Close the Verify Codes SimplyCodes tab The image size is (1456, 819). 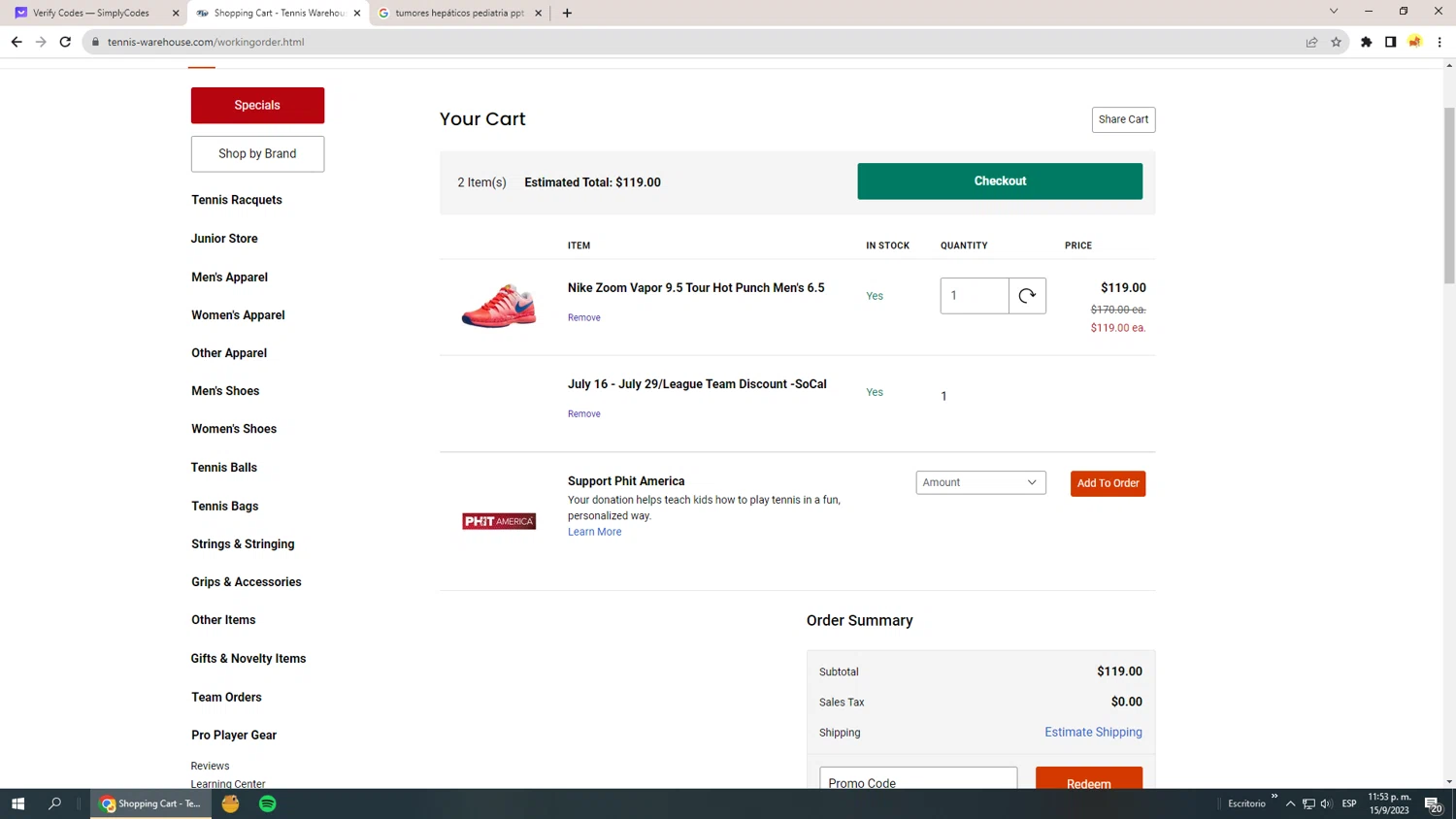click(176, 13)
